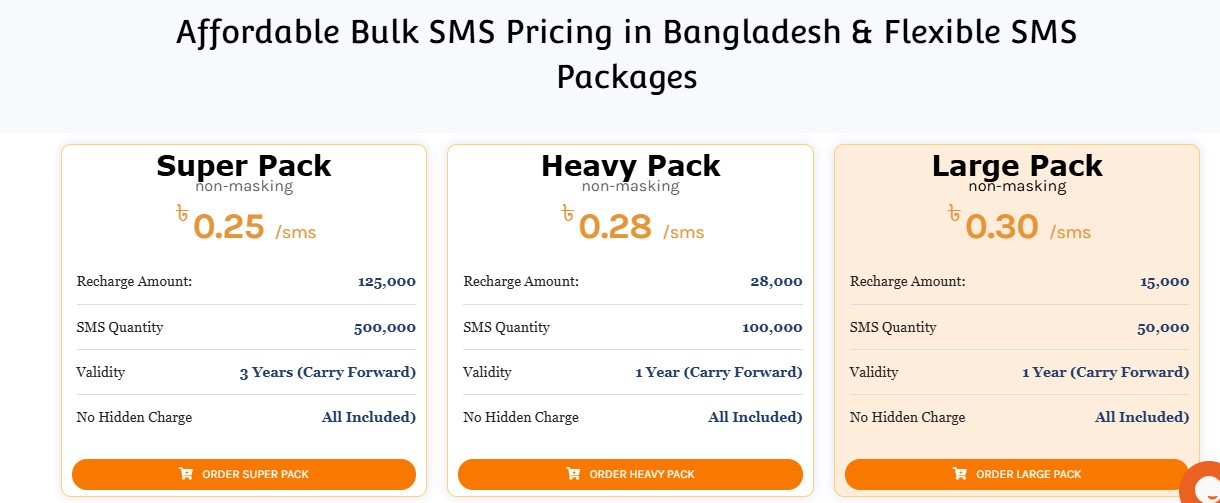The width and height of the screenshot is (1220, 503).
Task: Click the cart icon in Order Super Pack
Action: tap(186, 474)
